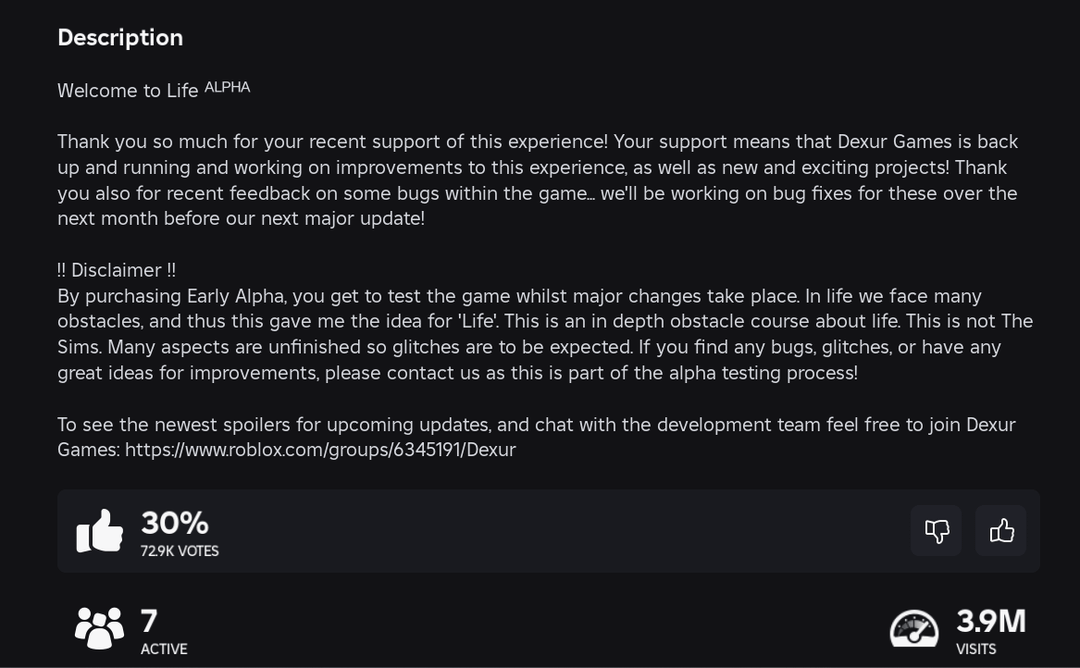Click the active players people icon
This screenshot has height=668, width=1080.
99,628
